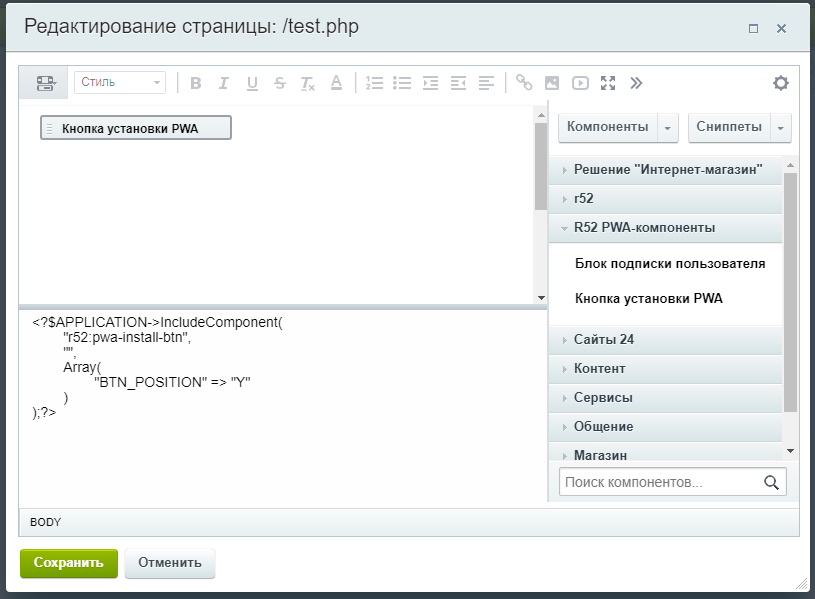Underline the selected text
Screen dimensions: 815x599
[252, 83]
